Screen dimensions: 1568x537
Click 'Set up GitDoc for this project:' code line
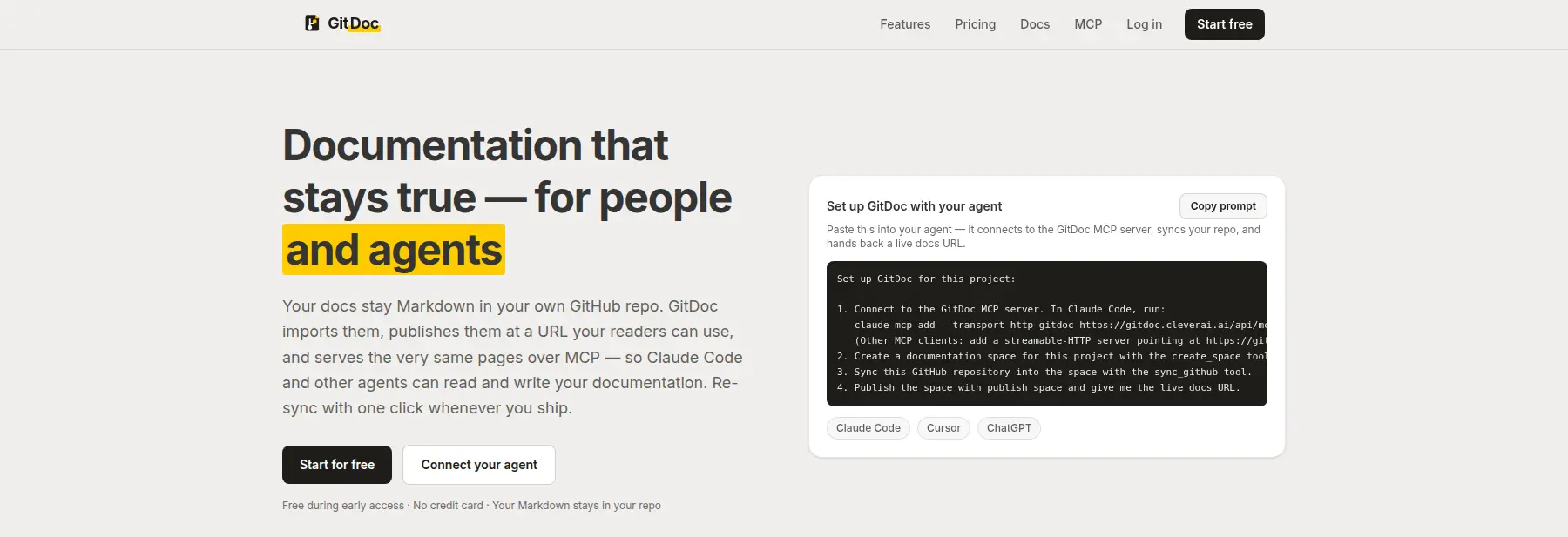[926, 279]
